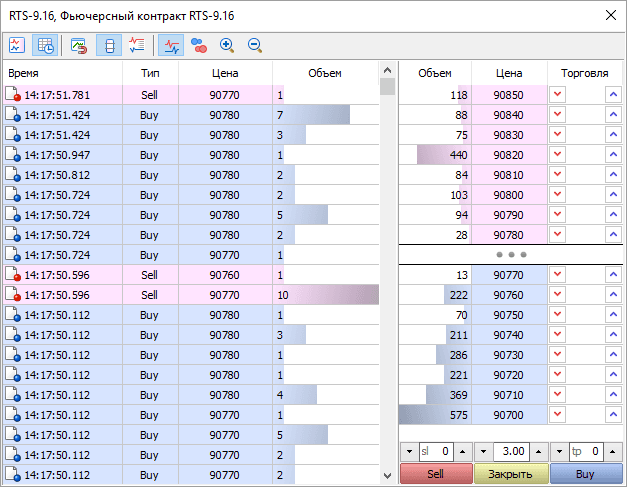Click the sl stop loss input field
Screen dimensions: 627x487
click(436, 452)
